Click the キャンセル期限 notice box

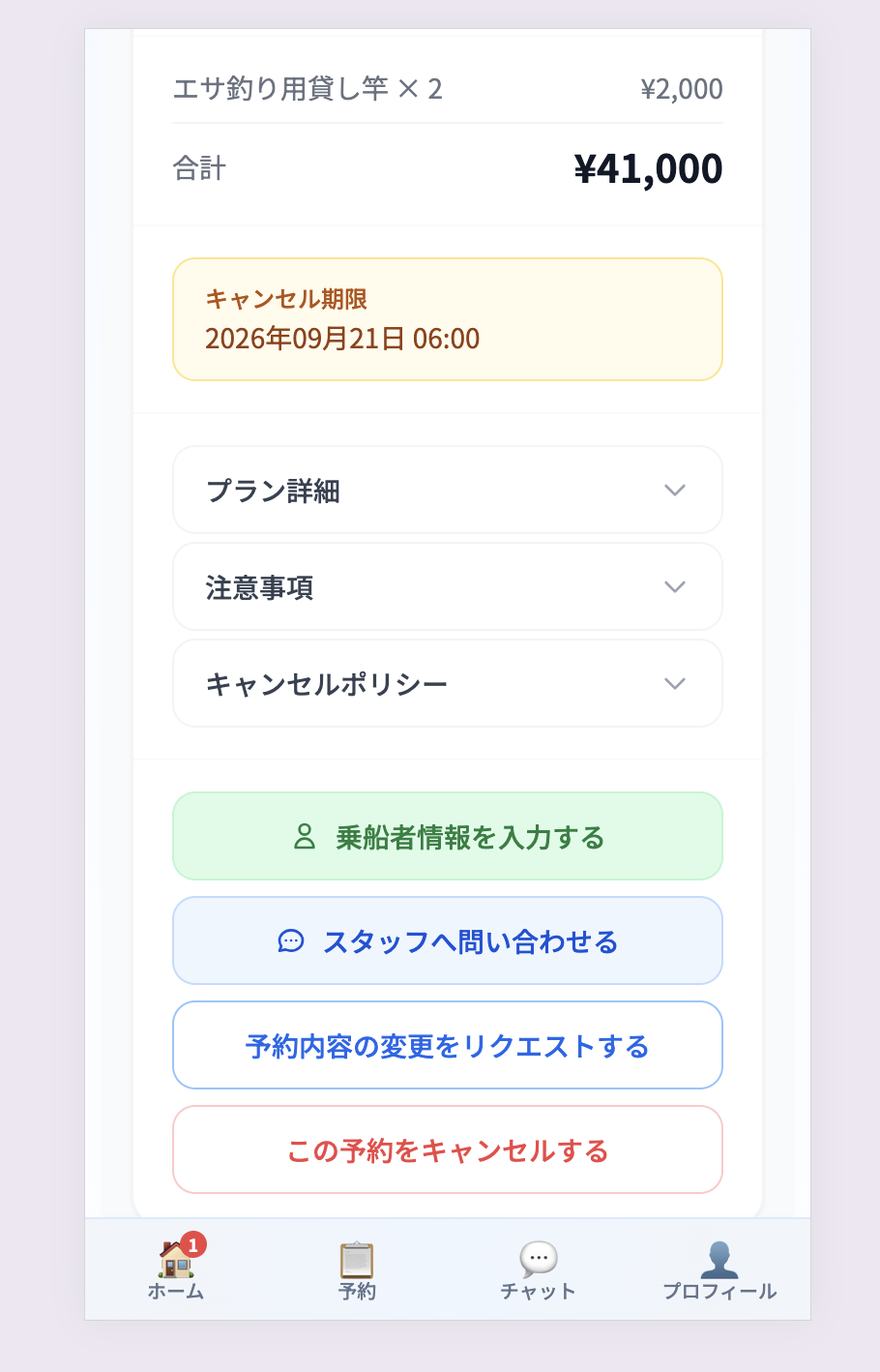[448, 319]
